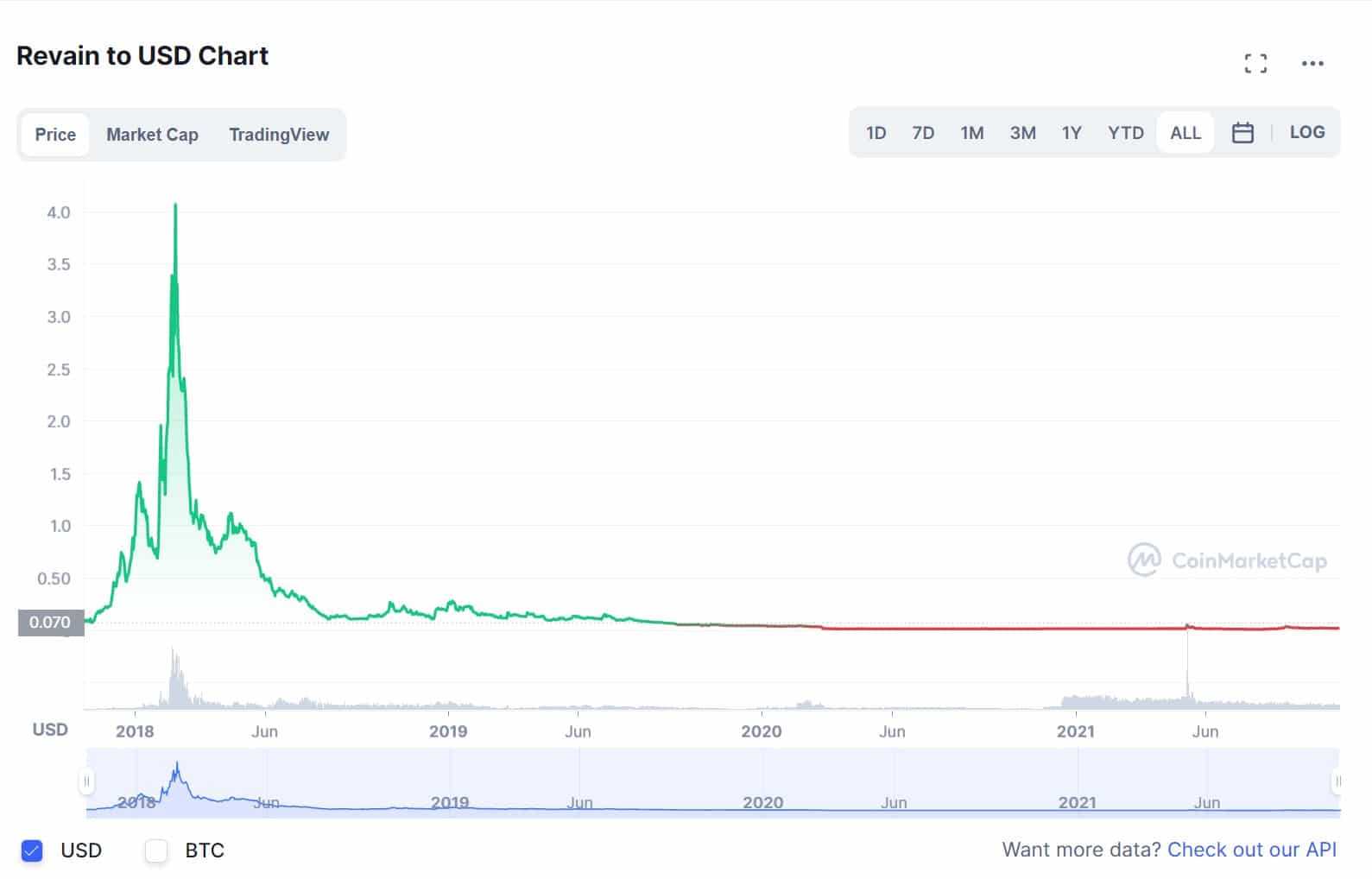The image size is (1372, 879).
Task: Open the Check out our API link
Action: tap(1251, 850)
